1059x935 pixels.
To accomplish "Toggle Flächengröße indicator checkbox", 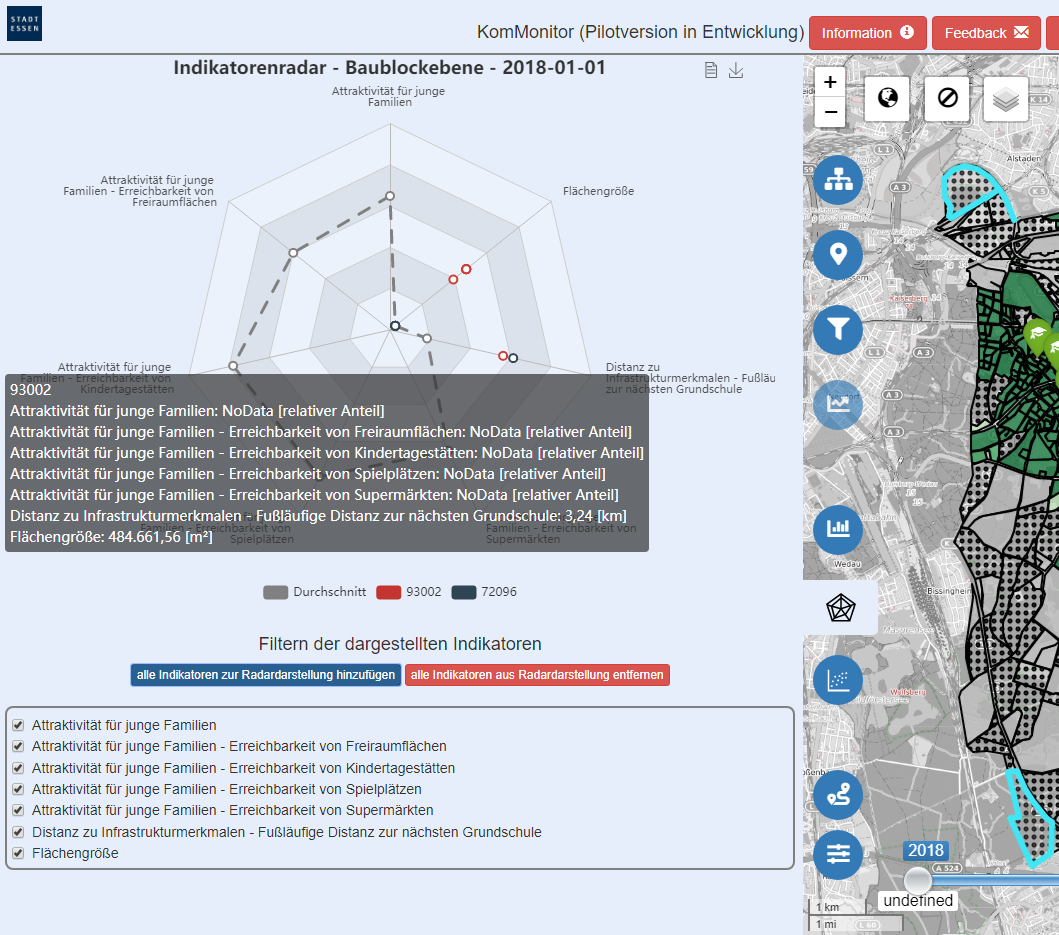I will [18, 853].
